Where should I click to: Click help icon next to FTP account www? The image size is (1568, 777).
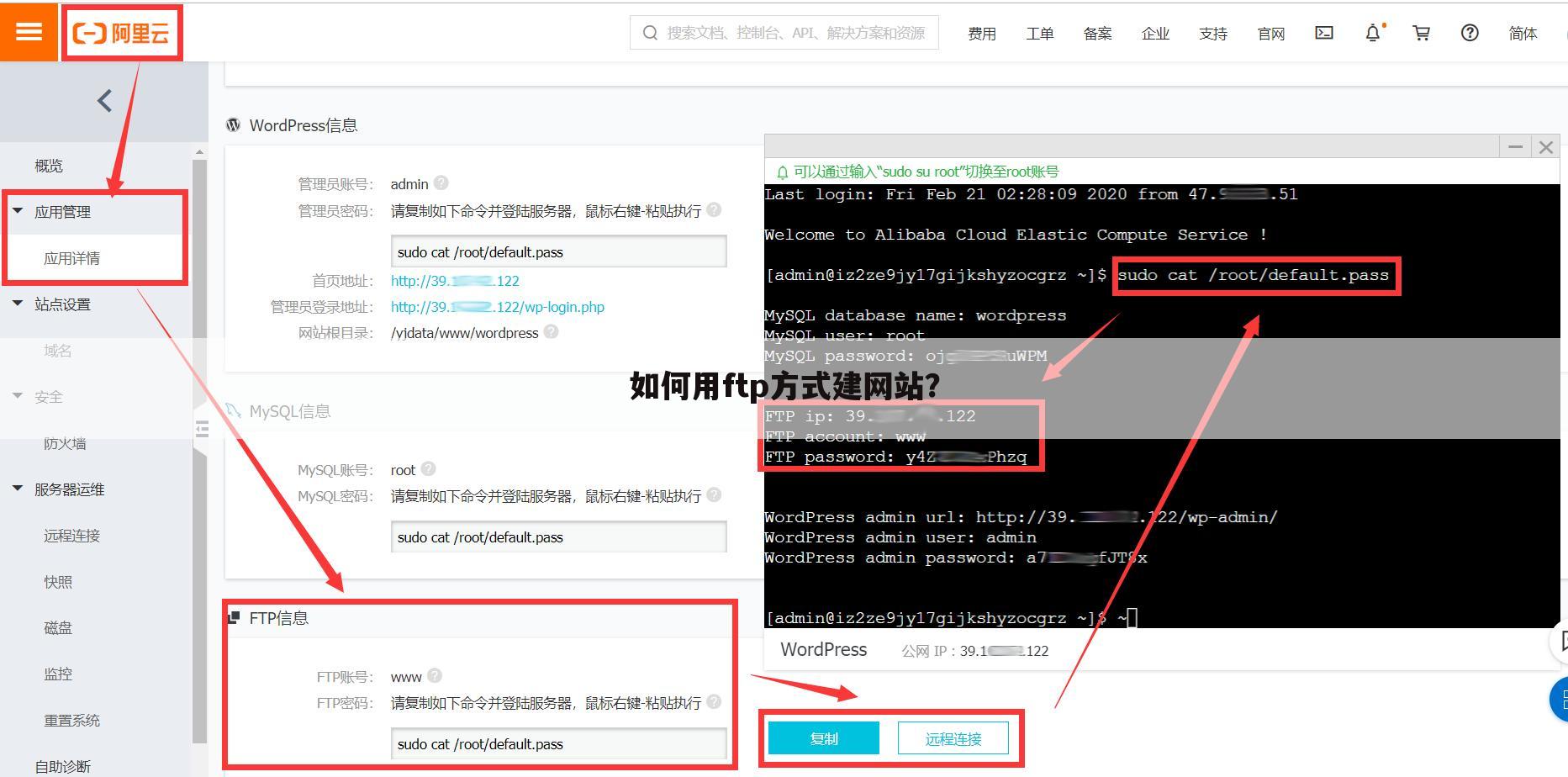click(x=435, y=675)
